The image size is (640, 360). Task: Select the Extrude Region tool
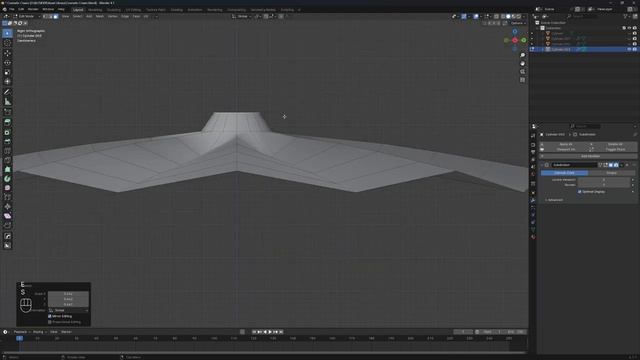pyautogui.click(x=7, y=122)
